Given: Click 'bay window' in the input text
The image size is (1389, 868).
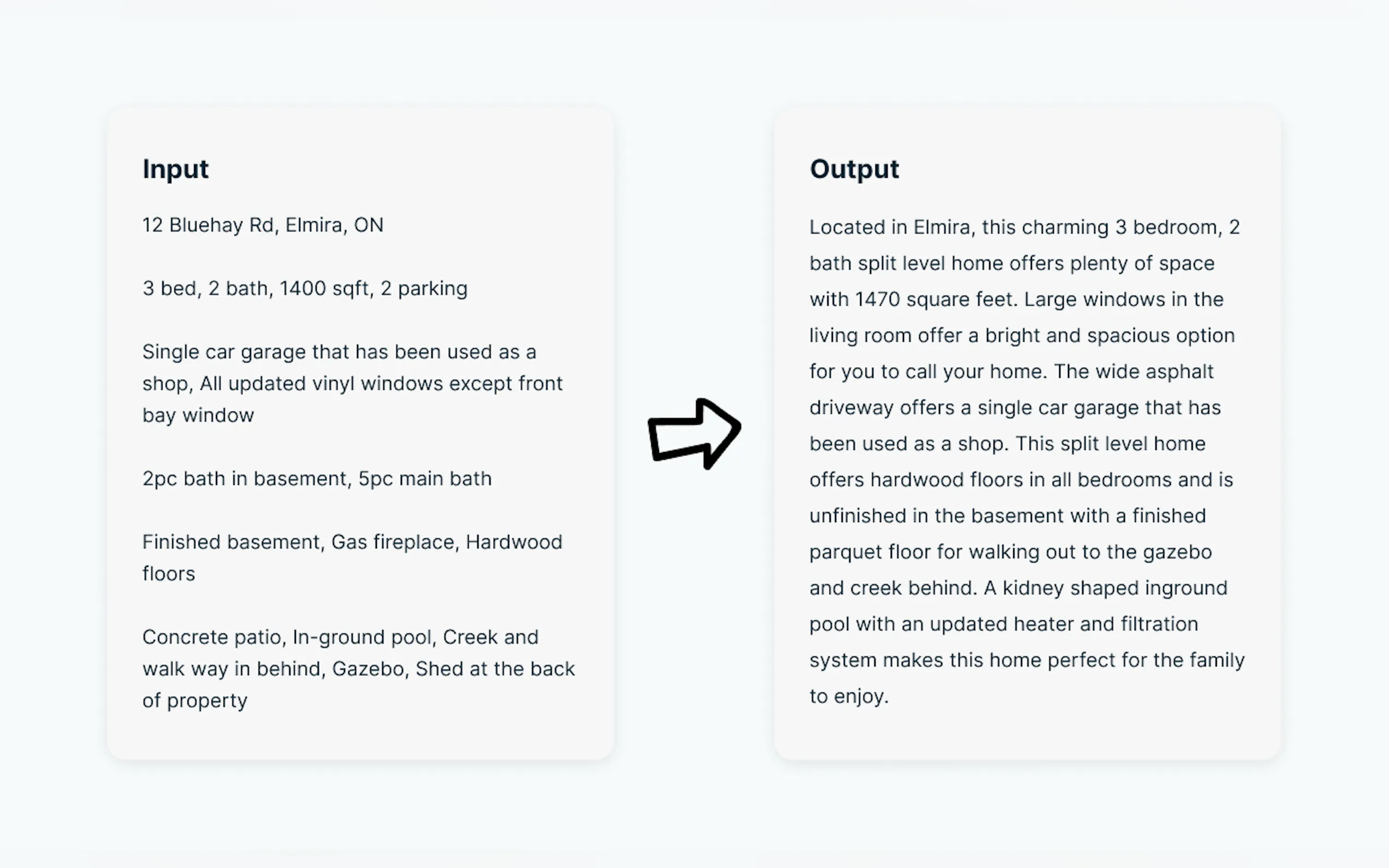Looking at the screenshot, I should click(x=197, y=415).
